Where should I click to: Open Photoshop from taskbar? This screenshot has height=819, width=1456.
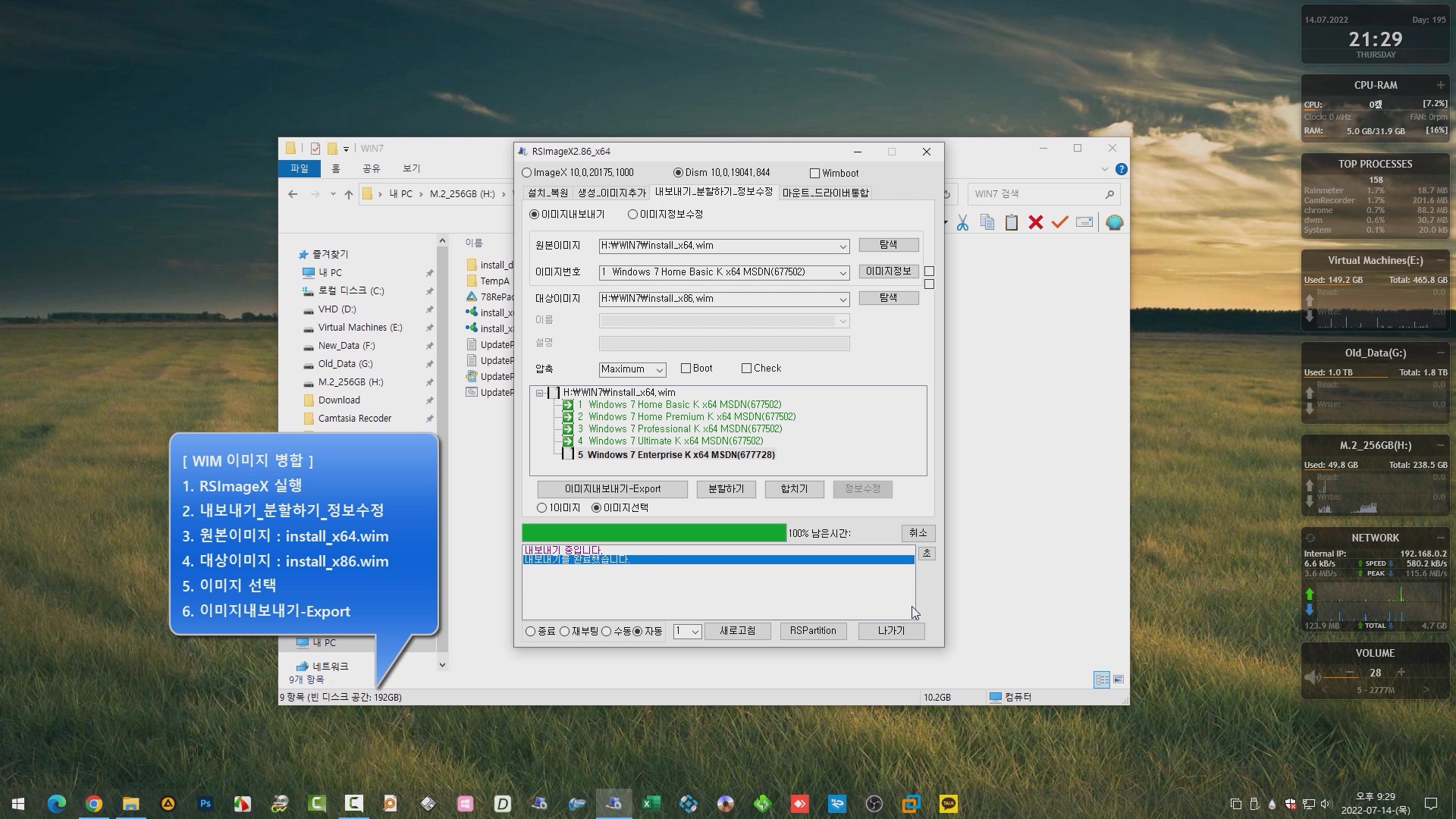206,803
